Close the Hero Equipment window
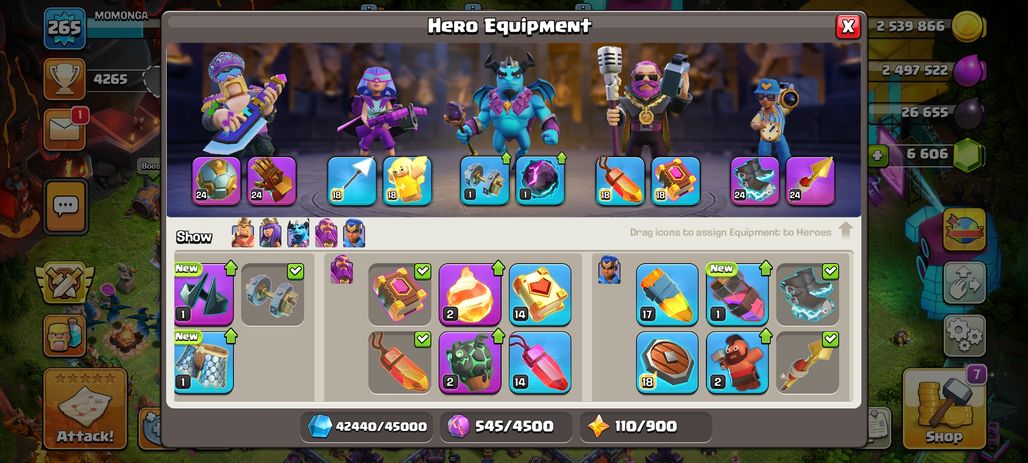Screen dimensions: 1028x463 pos(848,26)
